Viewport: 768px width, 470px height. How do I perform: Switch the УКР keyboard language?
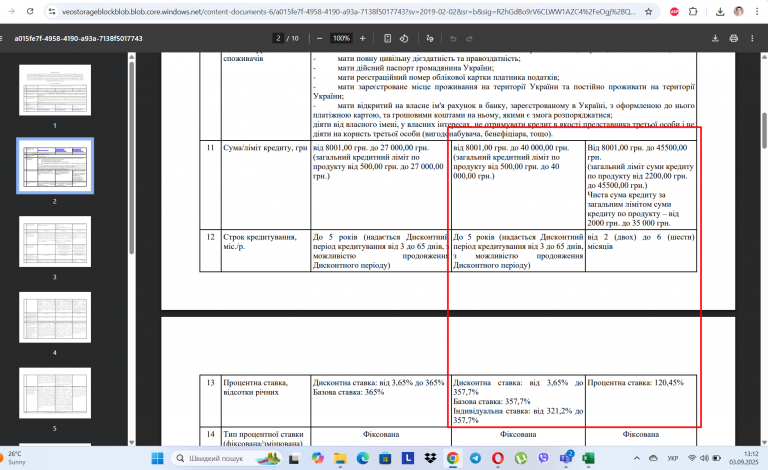(x=672, y=458)
